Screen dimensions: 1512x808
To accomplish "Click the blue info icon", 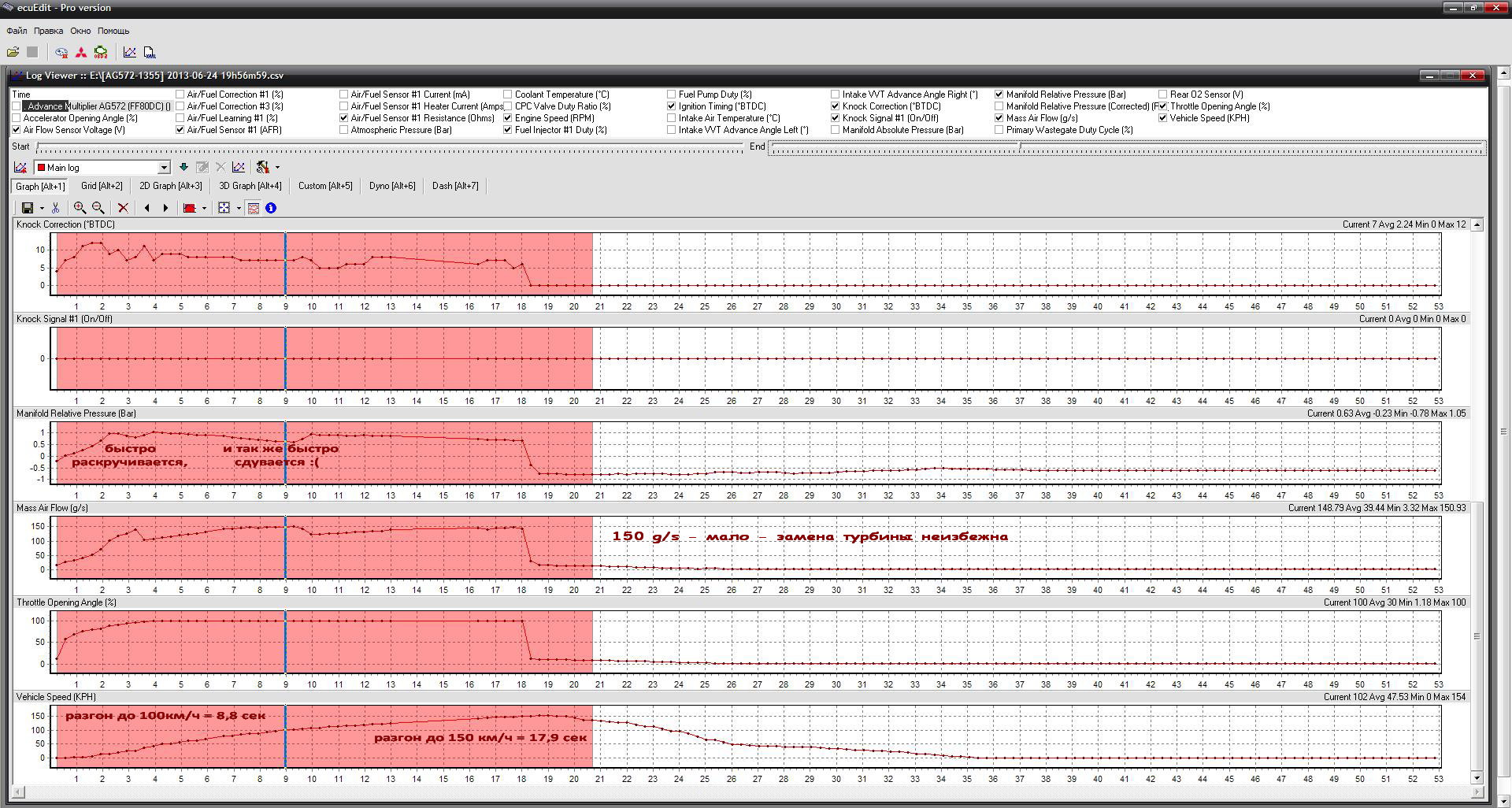I will [x=271, y=208].
